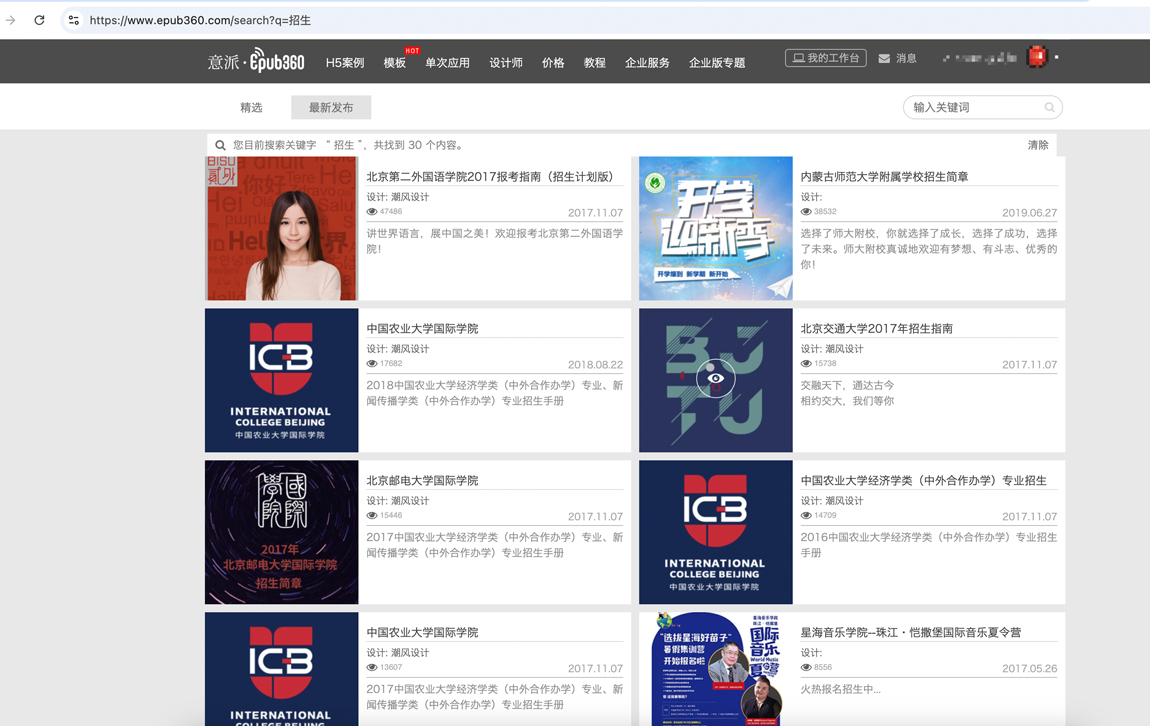The height and width of the screenshot is (726, 1150).
Task: Open the 价格 page
Action: coord(553,63)
